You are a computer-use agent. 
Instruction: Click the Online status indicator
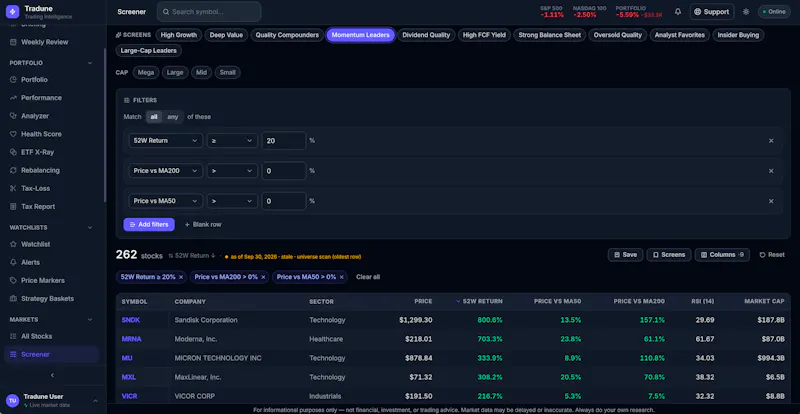click(774, 12)
